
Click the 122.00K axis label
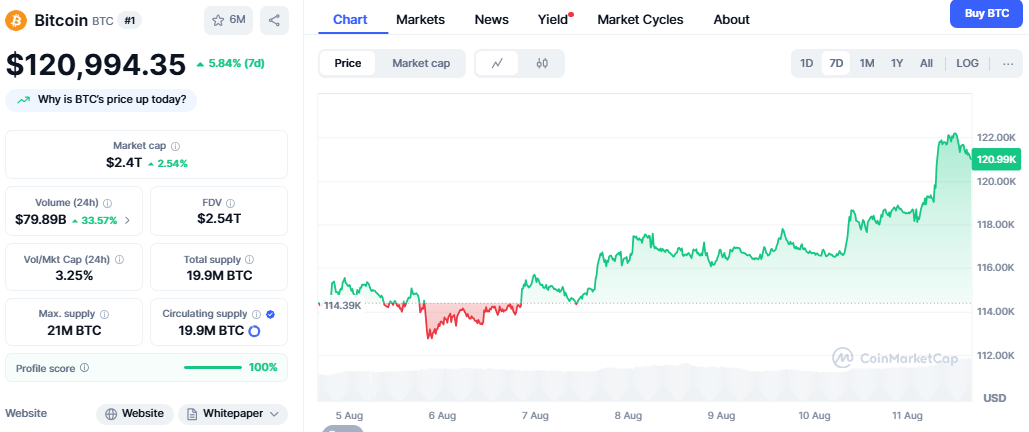point(996,137)
